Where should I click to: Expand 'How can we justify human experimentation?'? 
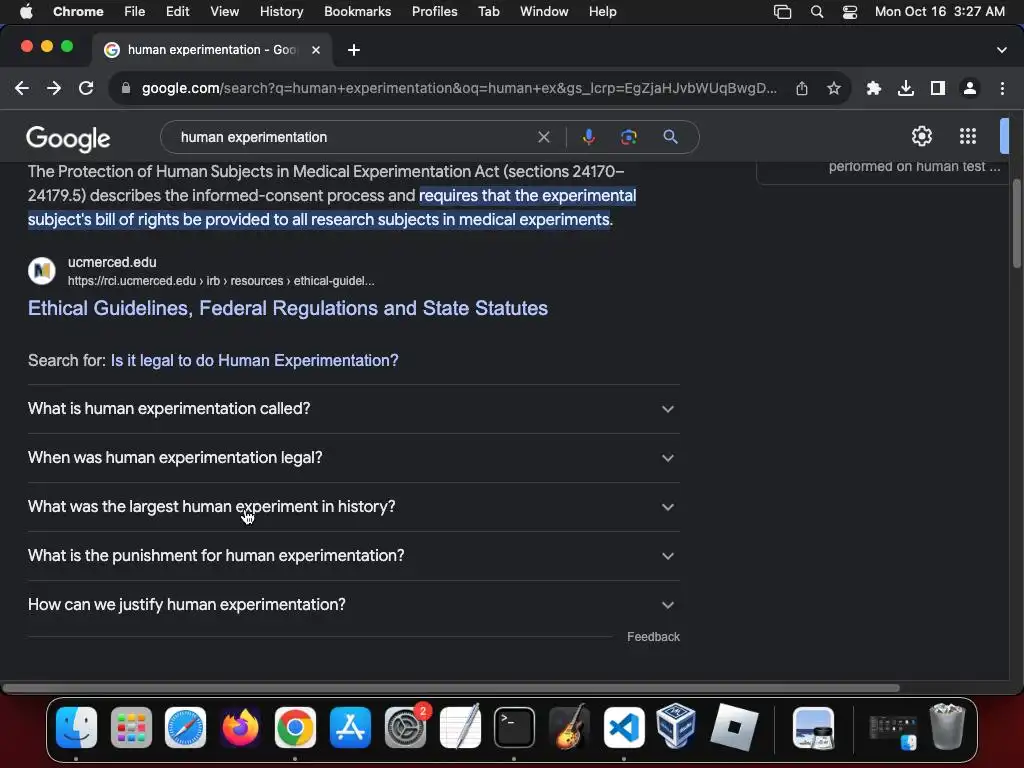tap(353, 605)
